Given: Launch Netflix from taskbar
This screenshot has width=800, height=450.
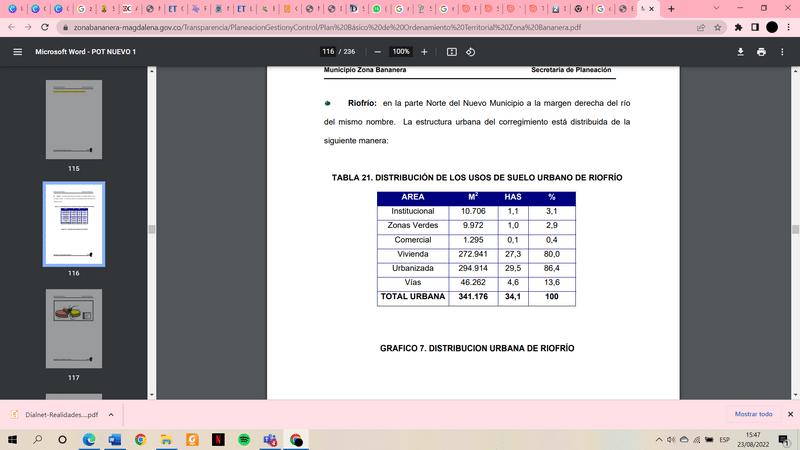Looking at the screenshot, I should click(x=218, y=439).
